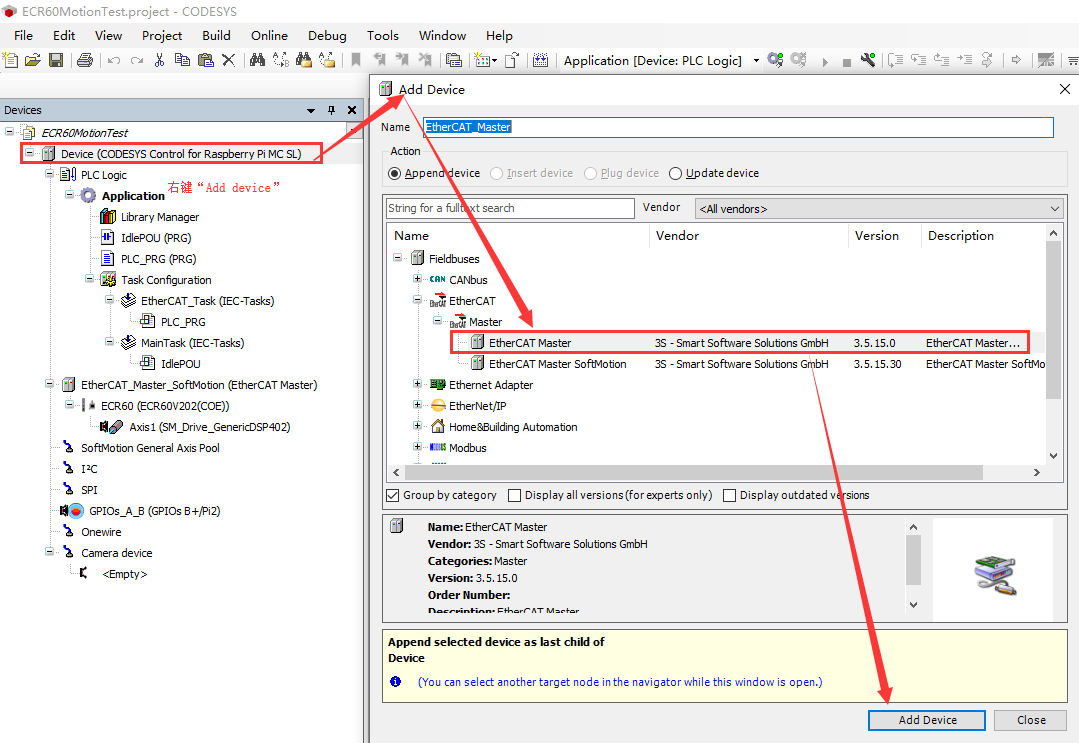Collapse the EtherCAT category in device list
The height and width of the screenshot is (743, 1079).
coord(417,299)
